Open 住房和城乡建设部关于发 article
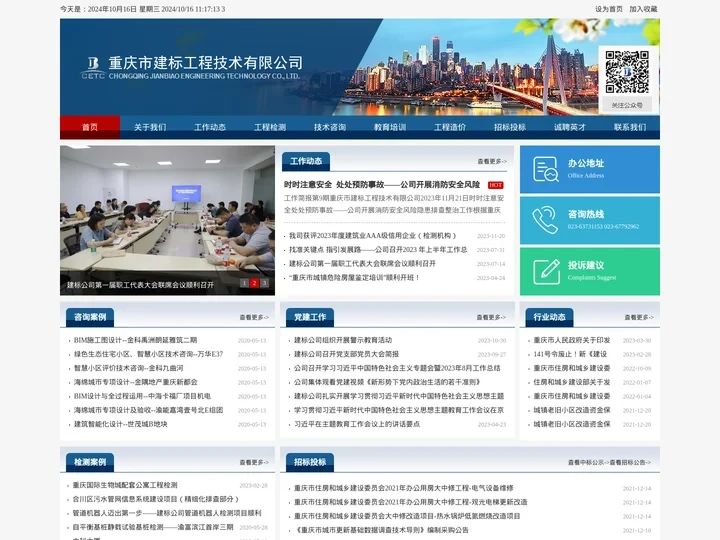The height and width of the screenshot is (540, 720). [x=572, y=382]
